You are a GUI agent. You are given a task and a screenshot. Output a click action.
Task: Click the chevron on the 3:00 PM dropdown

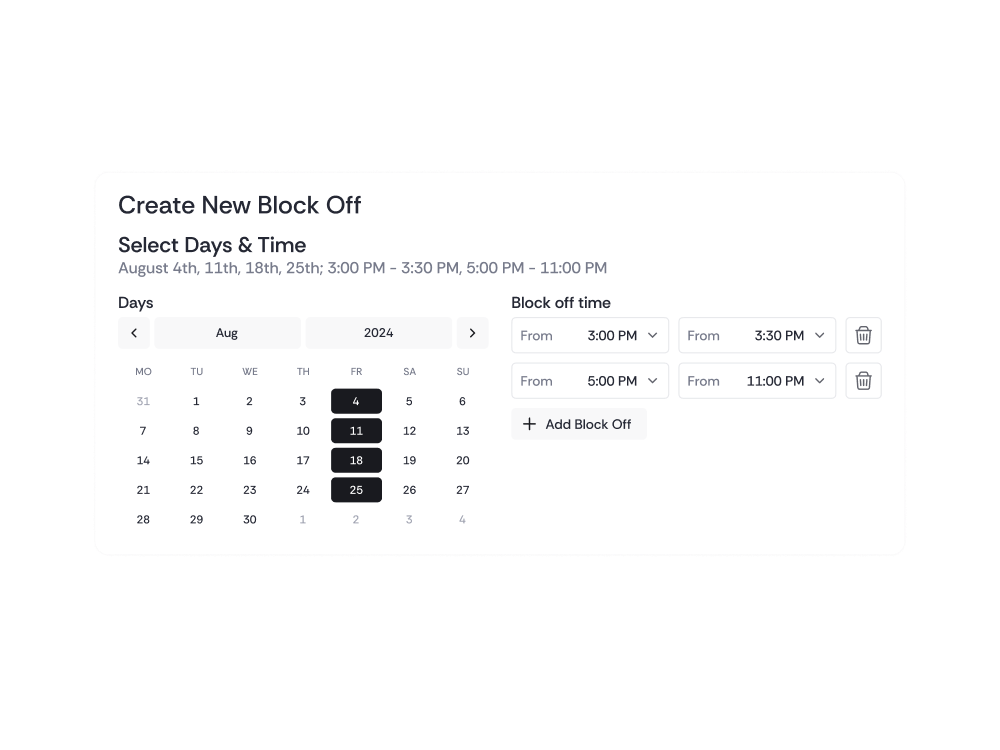pyautogui.click(x=654, y=335)
